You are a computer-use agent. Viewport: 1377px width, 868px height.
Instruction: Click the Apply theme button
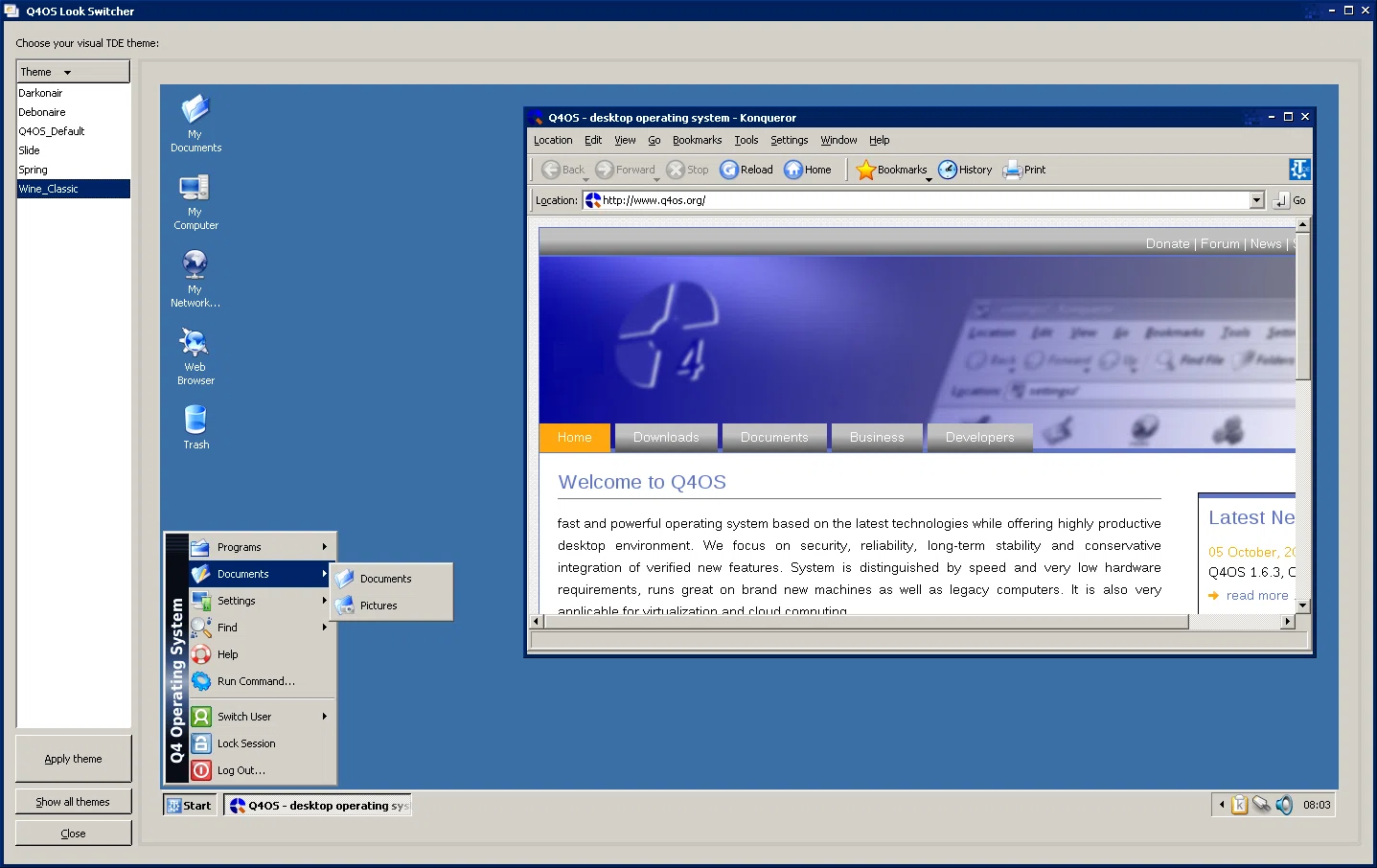(73, 759)
